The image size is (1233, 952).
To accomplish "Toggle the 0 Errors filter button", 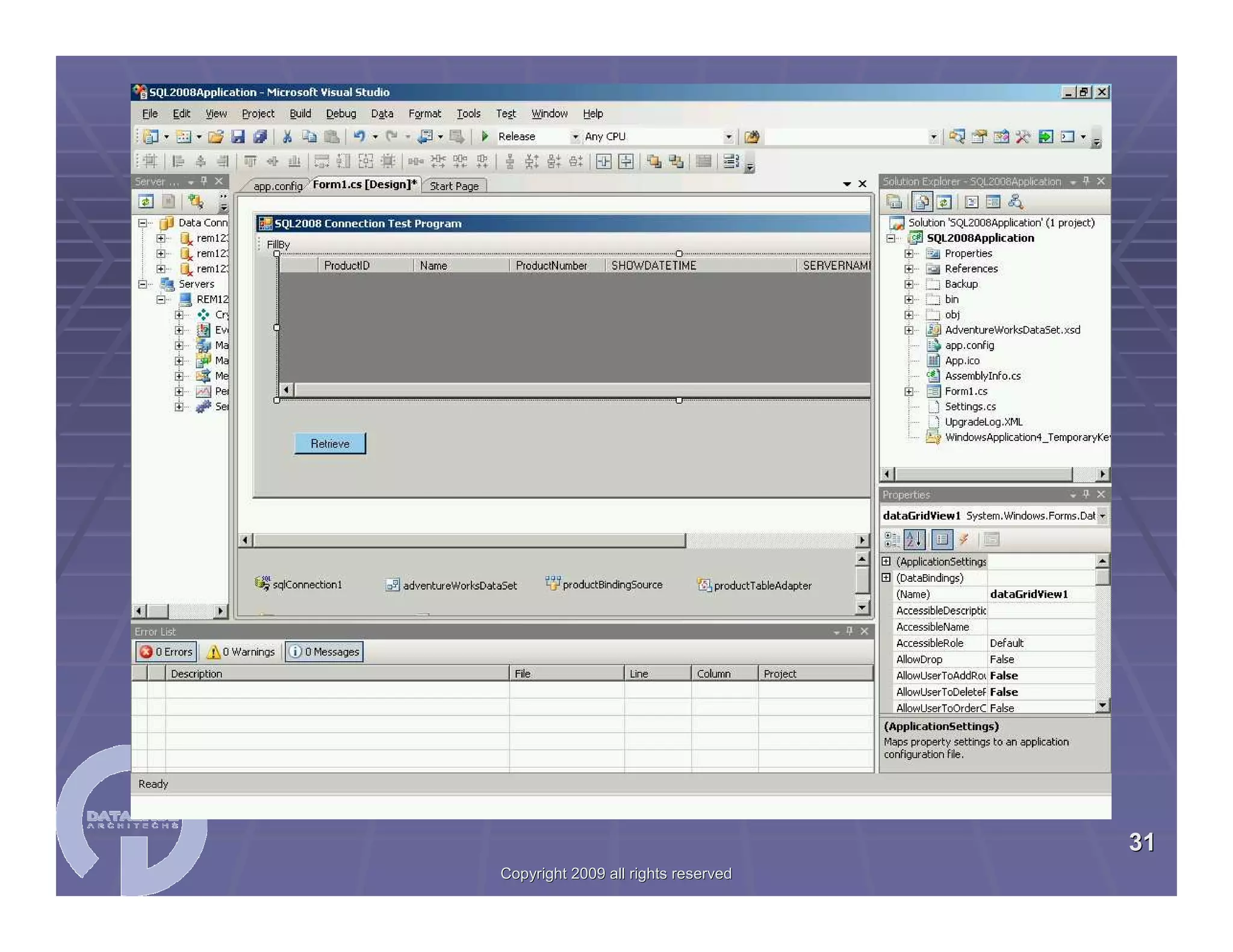I will tap(167, 651).
